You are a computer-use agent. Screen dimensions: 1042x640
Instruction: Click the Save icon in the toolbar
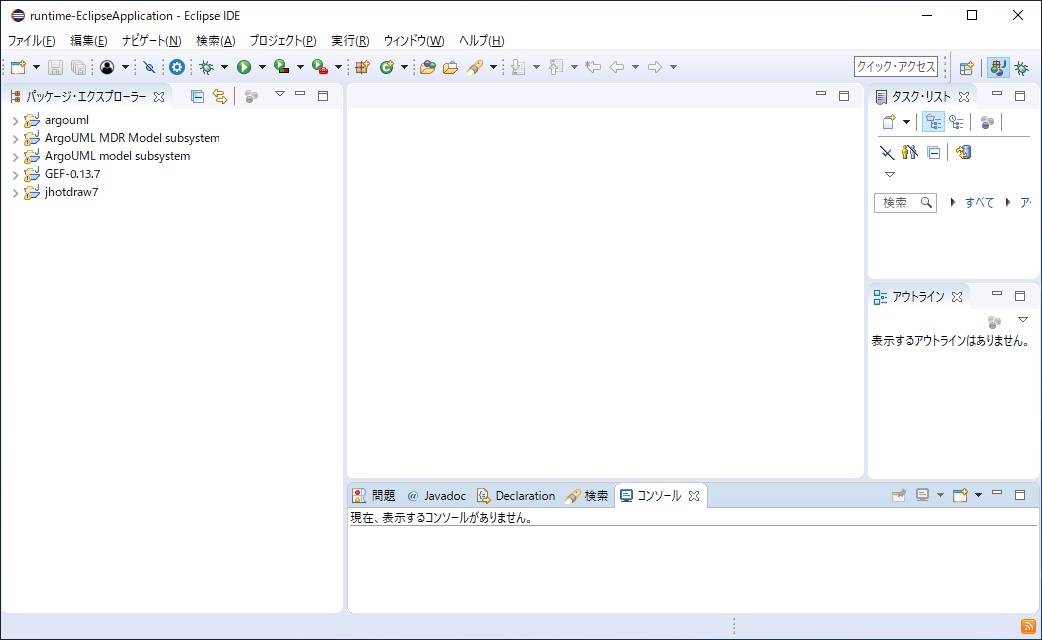pyautogui.click(x=55, y=67)
